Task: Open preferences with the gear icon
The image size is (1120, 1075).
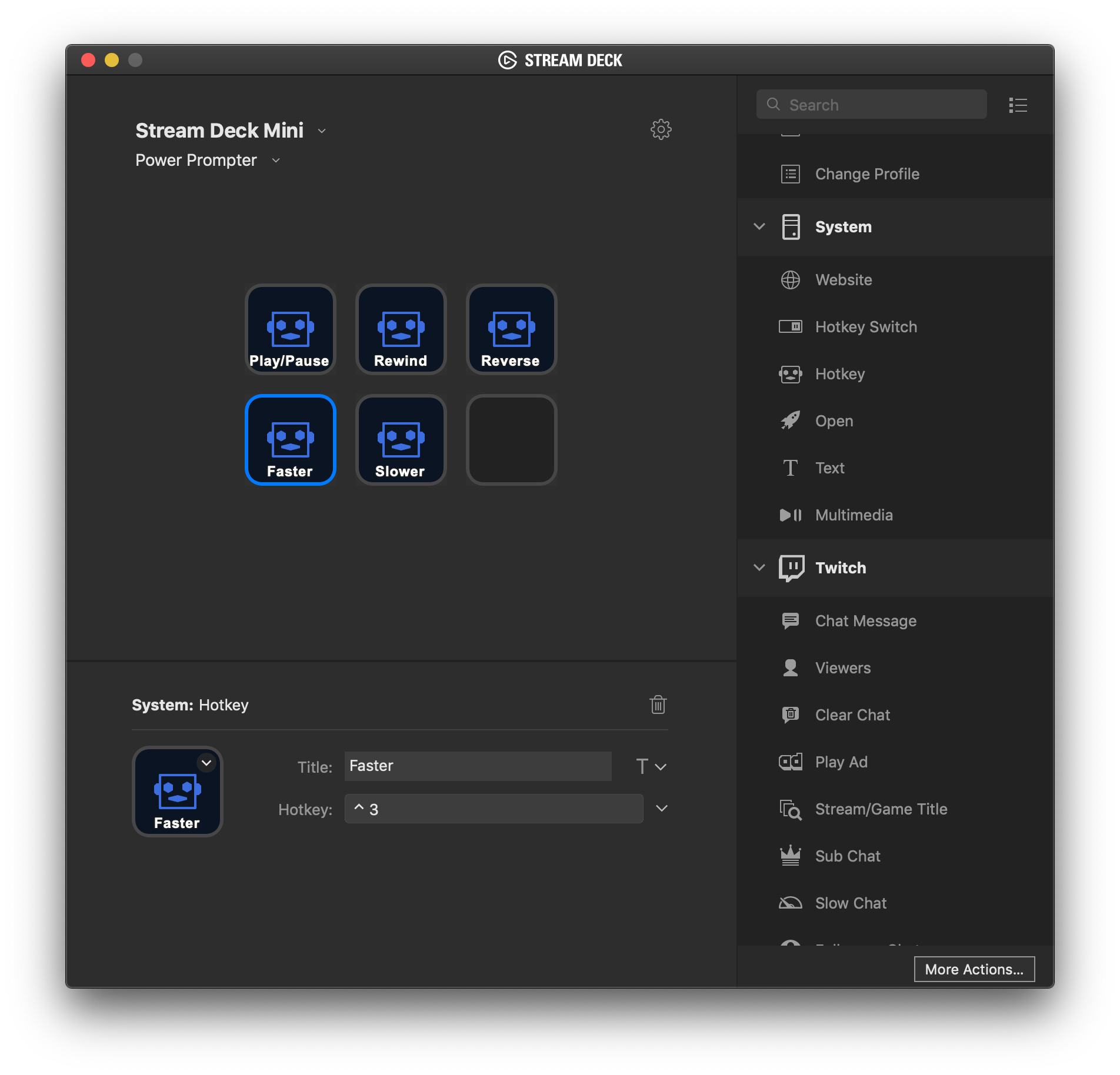Action: coord(661,129)
